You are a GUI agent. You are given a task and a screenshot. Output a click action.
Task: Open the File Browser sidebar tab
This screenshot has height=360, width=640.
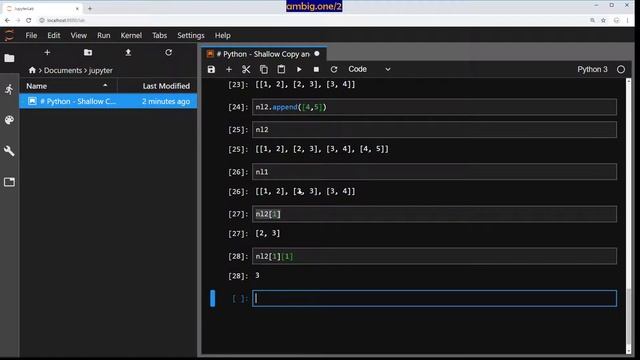pyautogui.click(x=9, y=58)
